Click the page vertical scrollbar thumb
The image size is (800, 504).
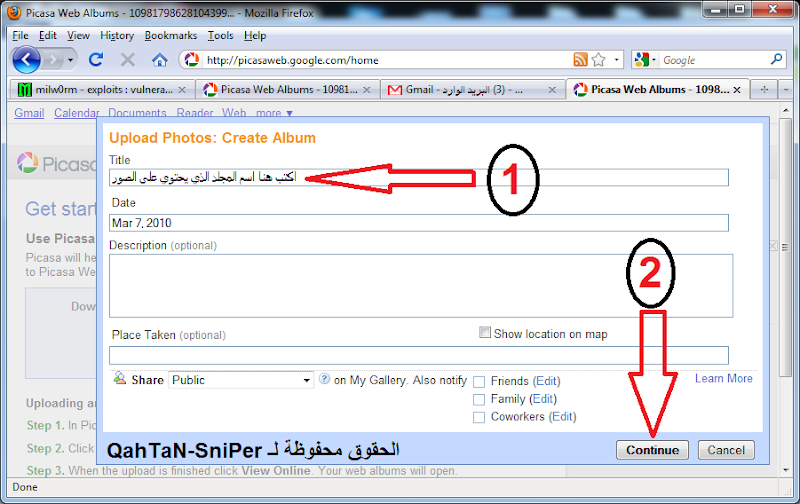(786, 247)
